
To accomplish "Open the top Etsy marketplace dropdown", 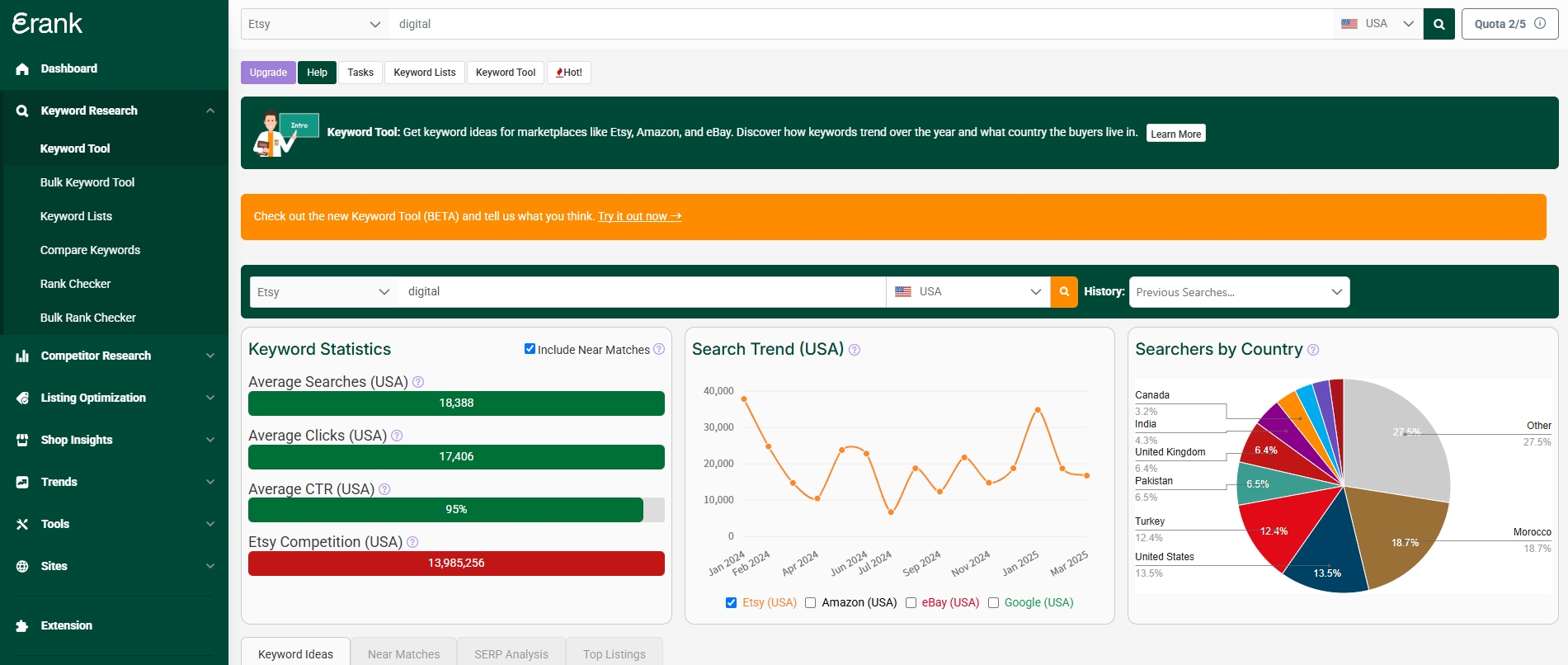I will pos(315,24).
